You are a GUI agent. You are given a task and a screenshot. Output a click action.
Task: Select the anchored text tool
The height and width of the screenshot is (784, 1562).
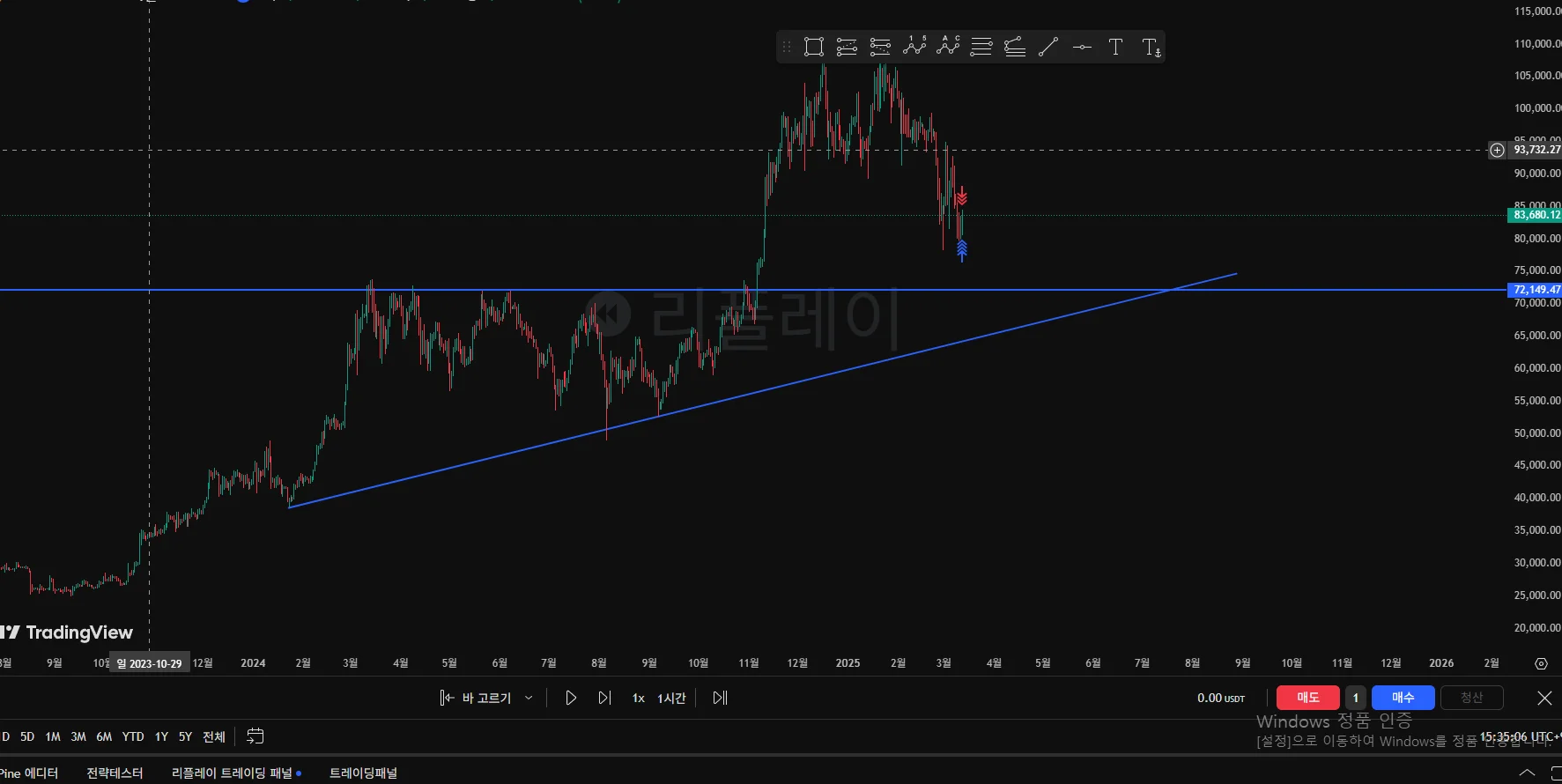(1151, 48)
